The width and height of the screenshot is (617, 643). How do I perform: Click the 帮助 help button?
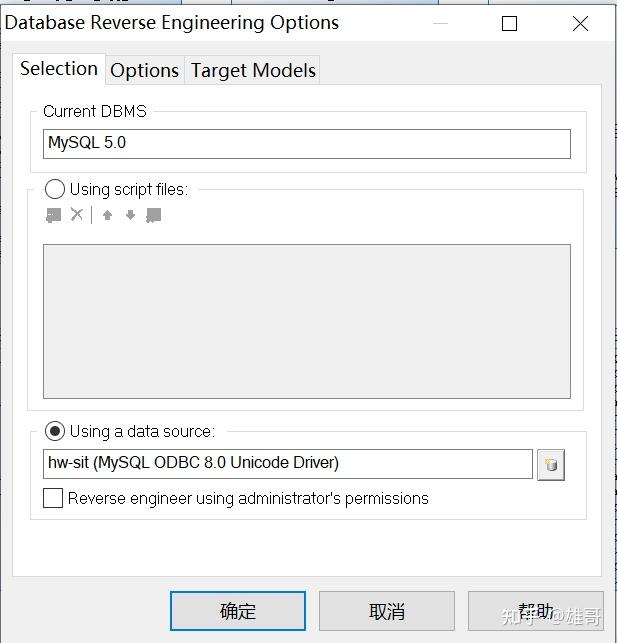coord(536,611)
